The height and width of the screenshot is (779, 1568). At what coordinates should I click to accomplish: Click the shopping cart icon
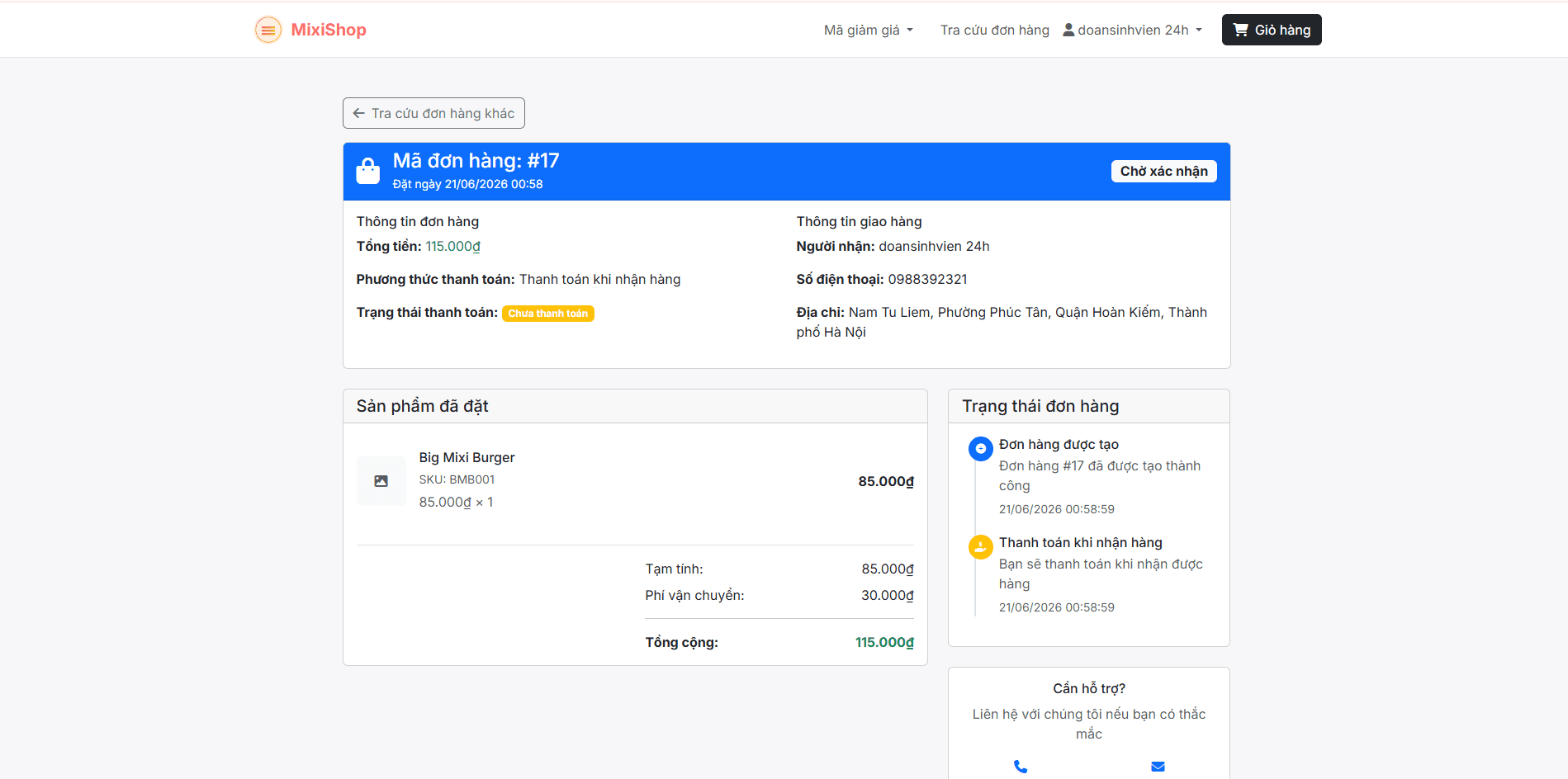click(x=1241, y=30)
